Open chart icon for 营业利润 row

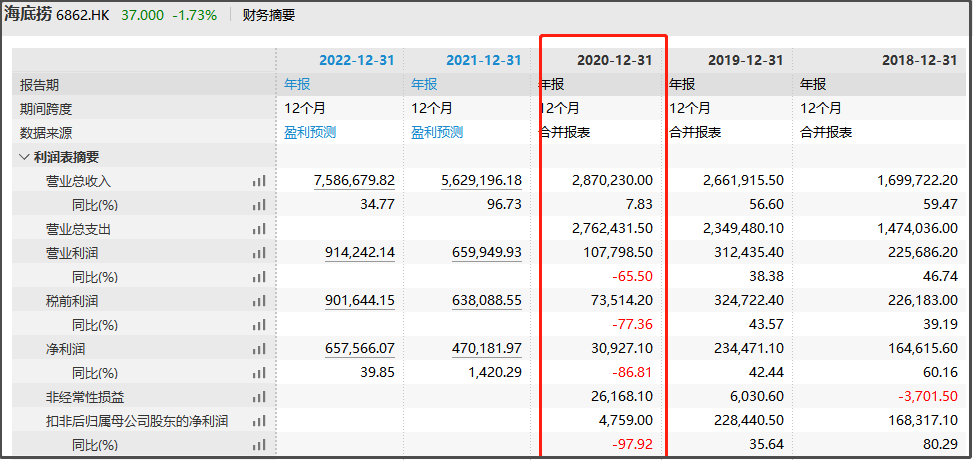[x=259, y=253]
